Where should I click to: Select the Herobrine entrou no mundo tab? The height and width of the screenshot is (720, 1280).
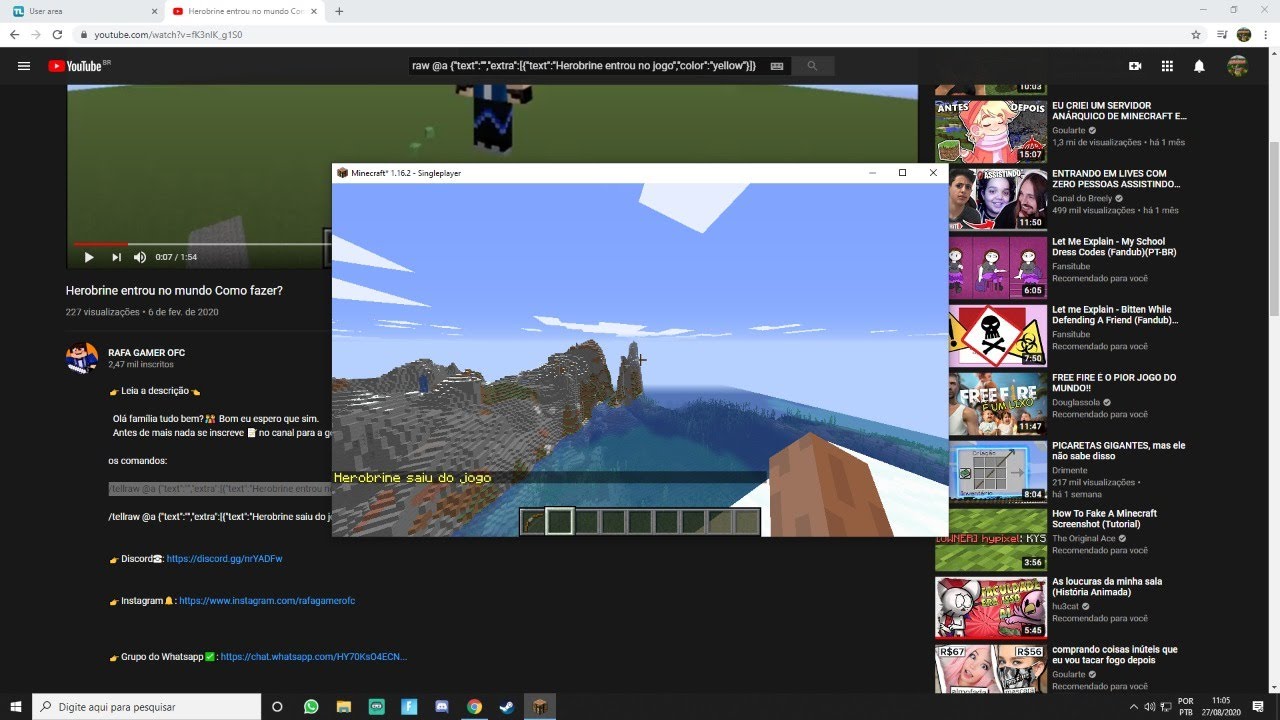tap(246, 11)
